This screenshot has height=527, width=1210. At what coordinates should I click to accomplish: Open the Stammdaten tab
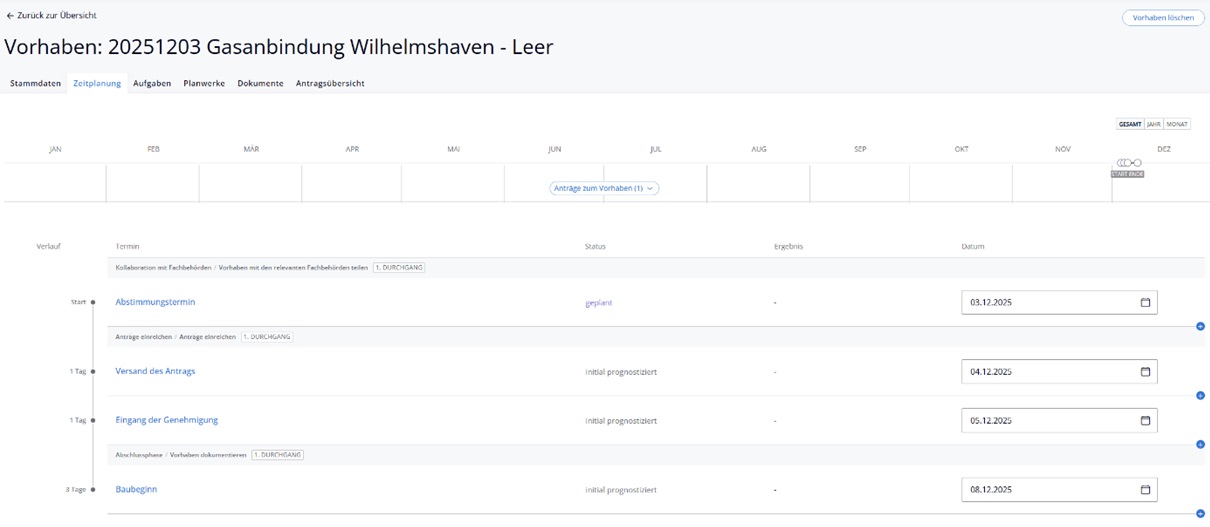click(x=36, y=83)
